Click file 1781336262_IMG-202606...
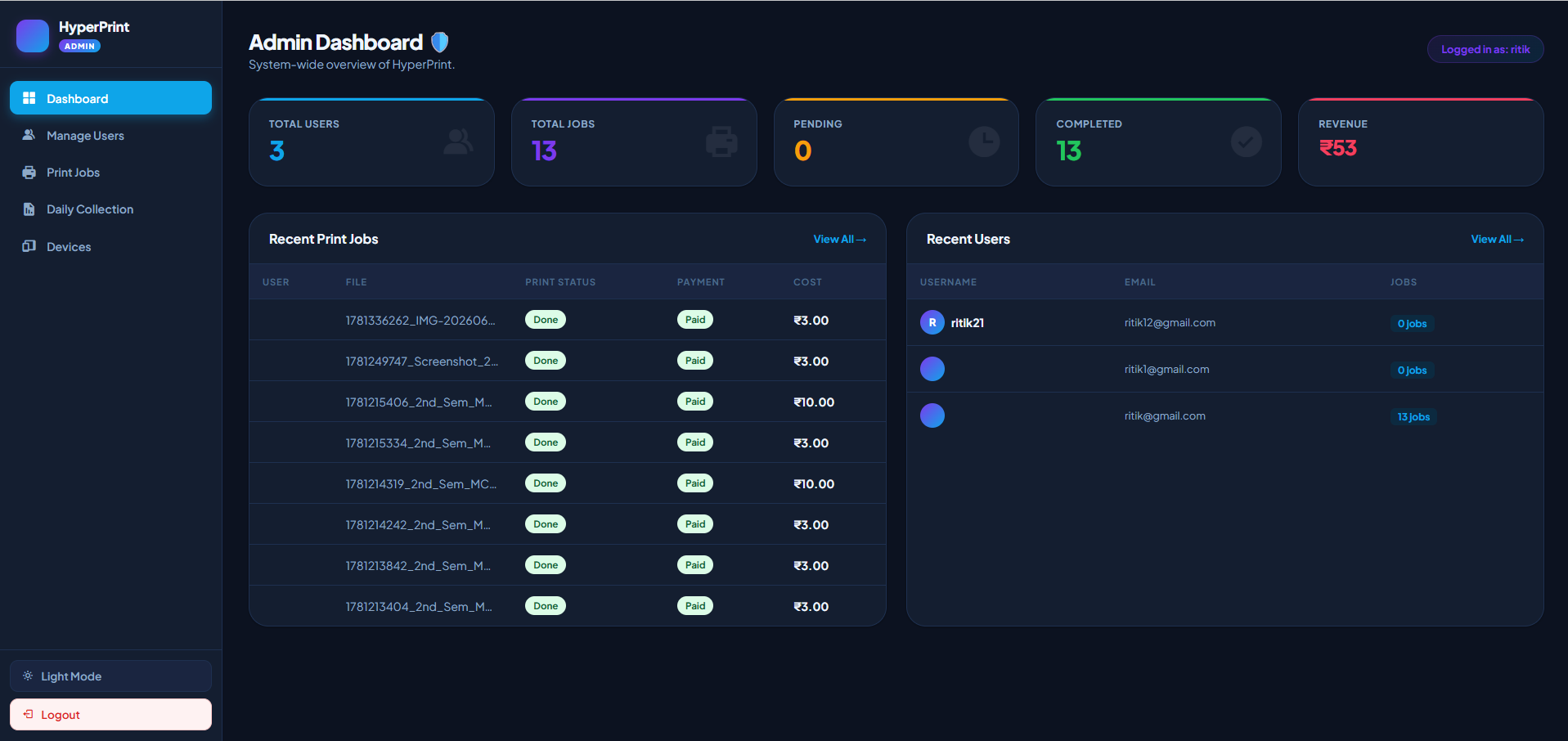Viewport: 1568px width, 741px height. click(420, 320)
